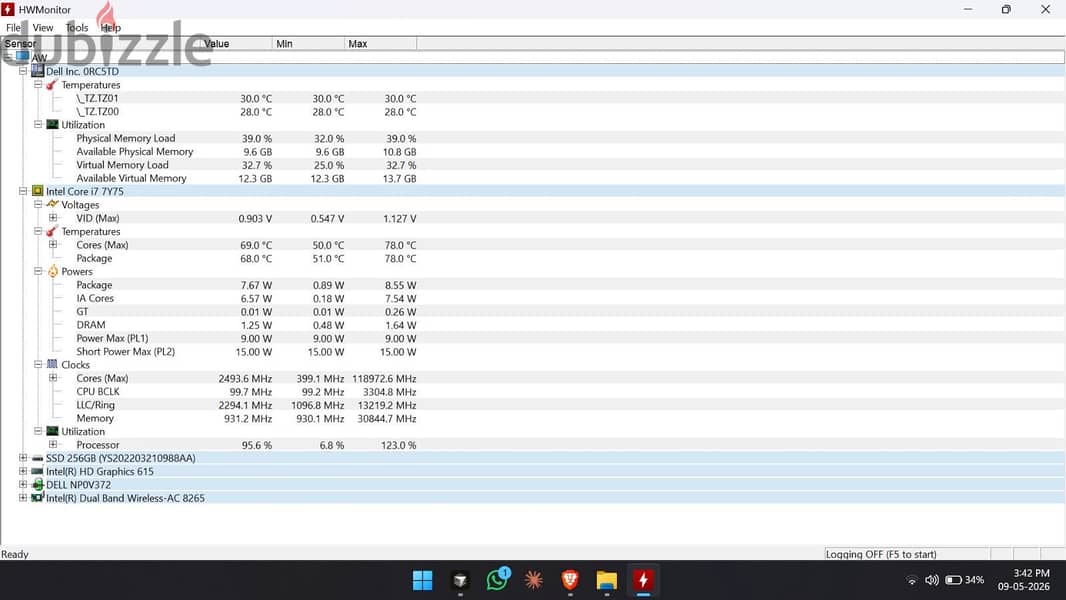Click the CPU Utilization chip icon
1066x600 pixels.
(52, 431)
